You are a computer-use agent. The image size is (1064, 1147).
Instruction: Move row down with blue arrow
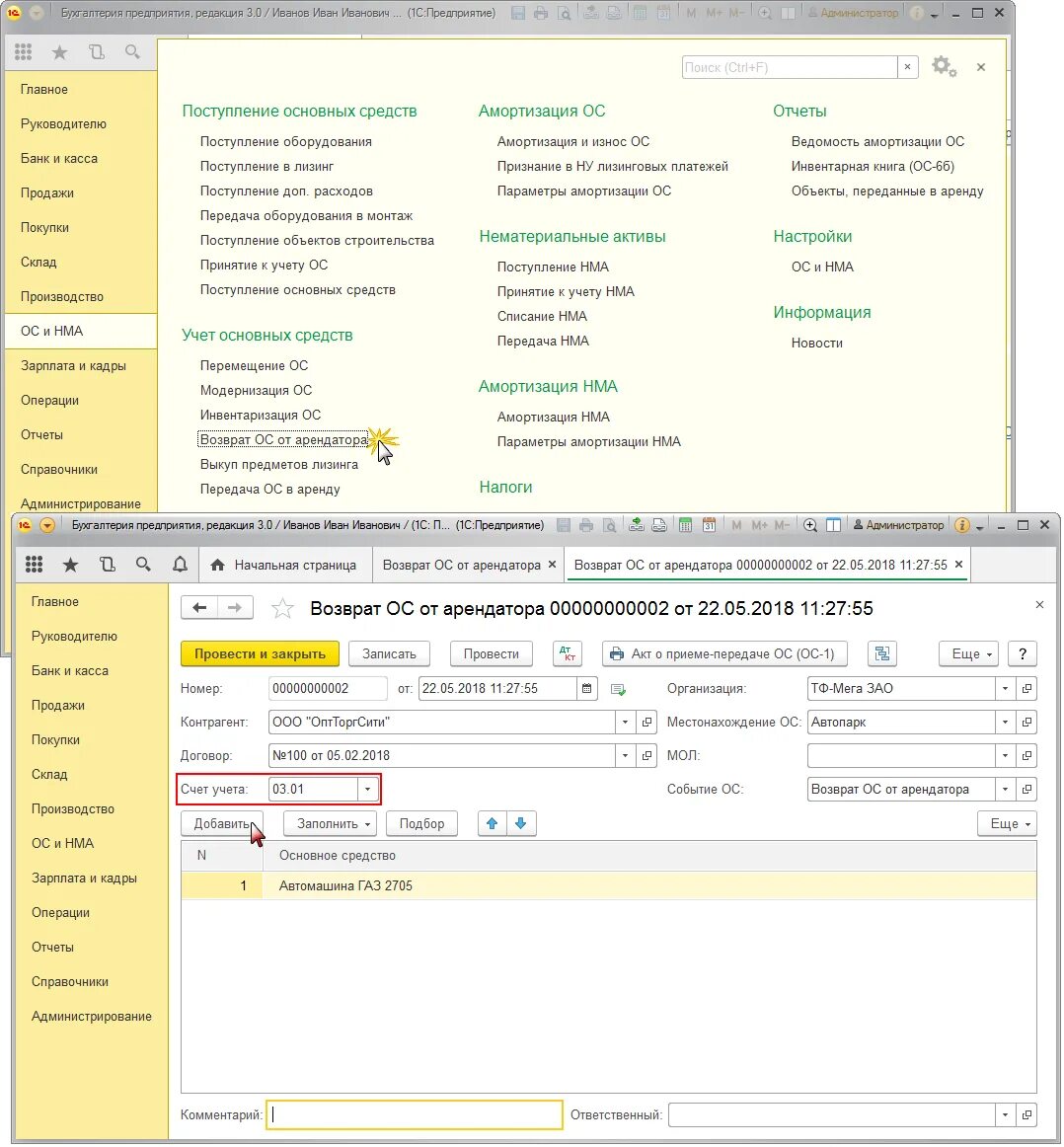tap(521, 823)
